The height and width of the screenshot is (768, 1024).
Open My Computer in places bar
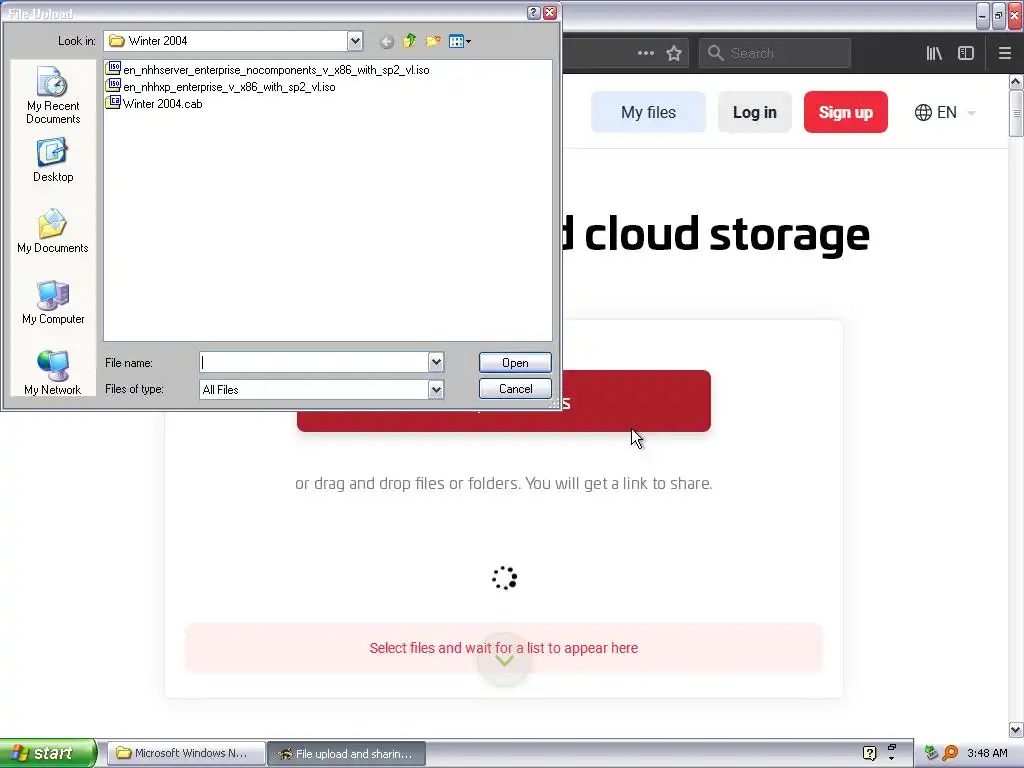pos(53,302)
